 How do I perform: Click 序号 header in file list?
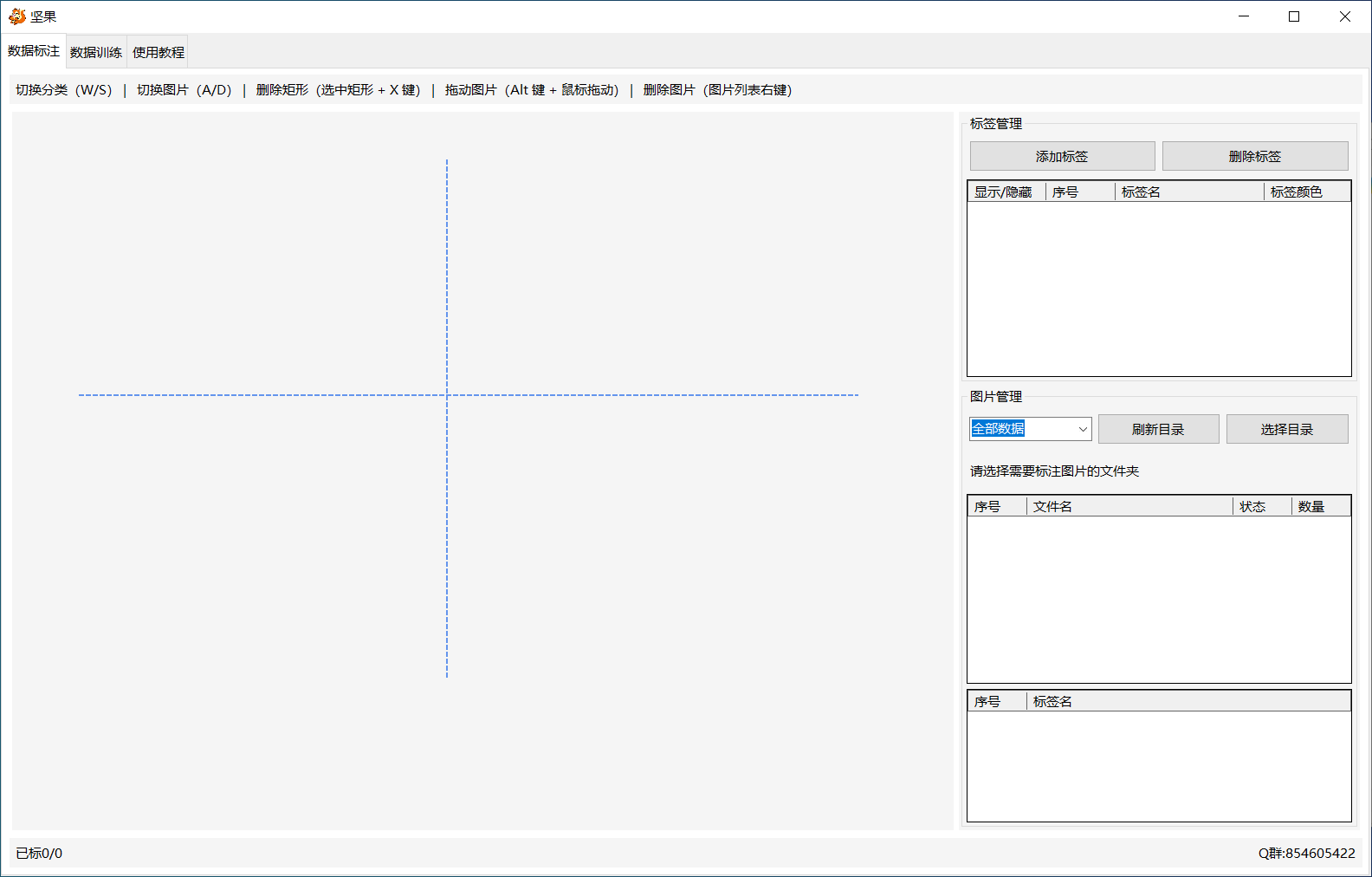coord(997,506)
